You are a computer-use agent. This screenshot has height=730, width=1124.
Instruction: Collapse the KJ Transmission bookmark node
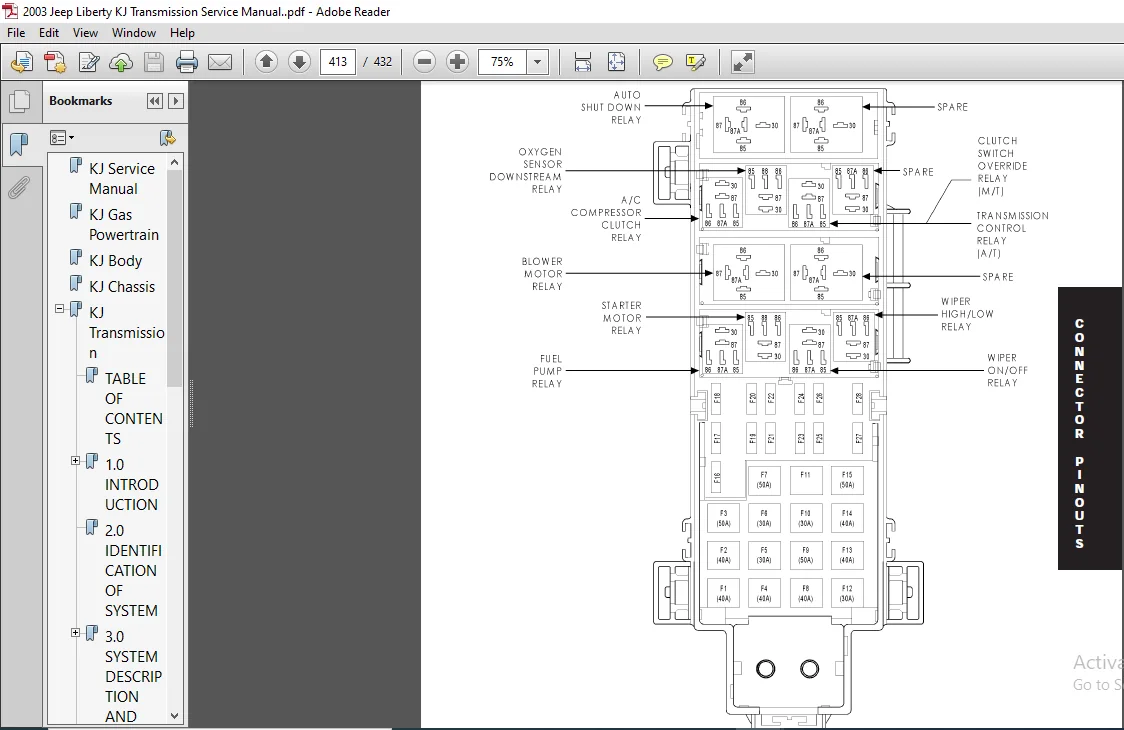(x=59, y=309)
